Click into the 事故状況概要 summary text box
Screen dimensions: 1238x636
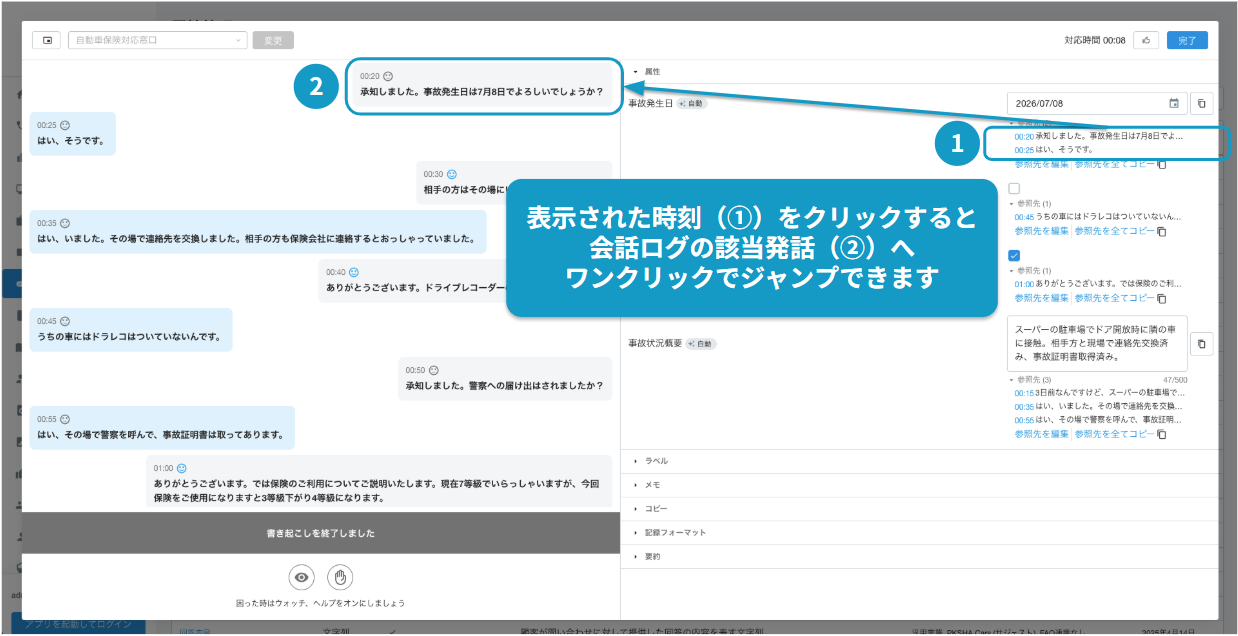tap(1097, 343)
